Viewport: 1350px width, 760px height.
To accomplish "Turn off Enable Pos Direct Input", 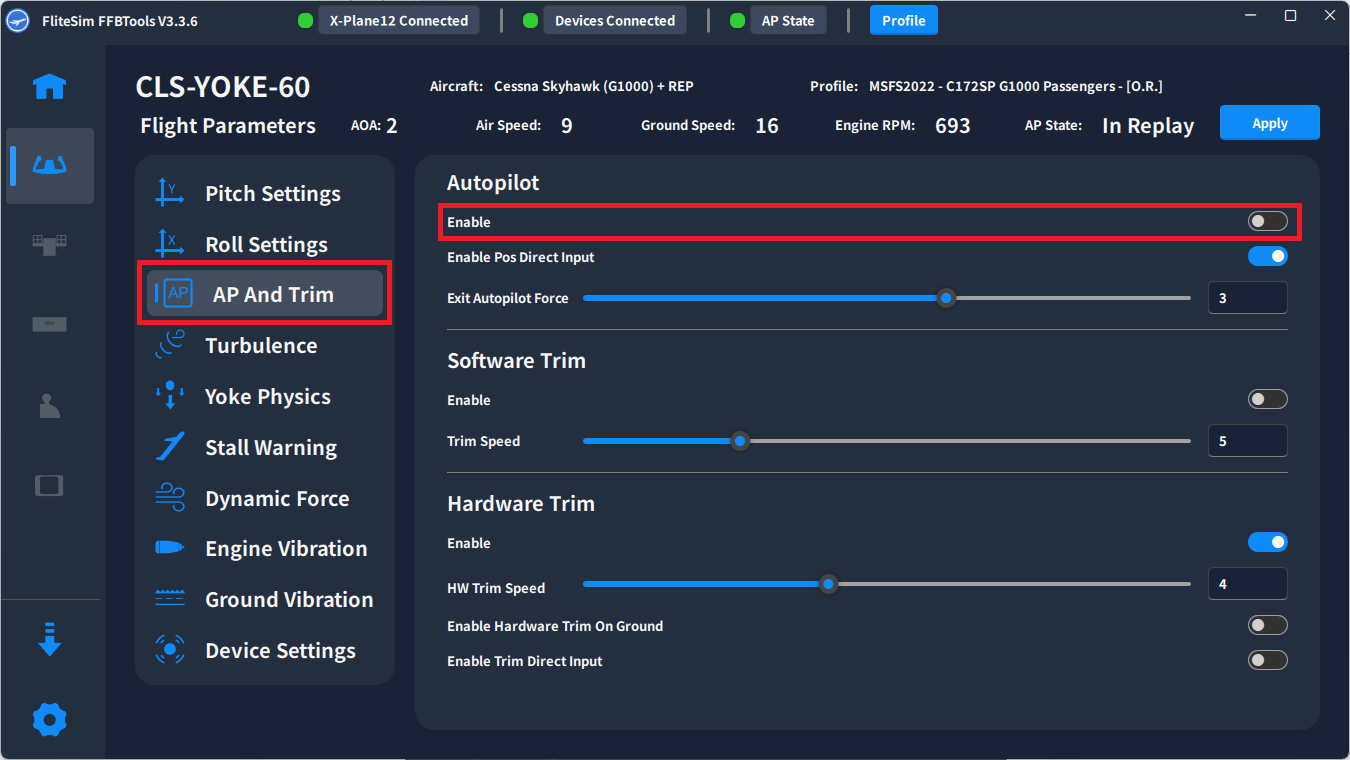I will [x=1268, y=256].
